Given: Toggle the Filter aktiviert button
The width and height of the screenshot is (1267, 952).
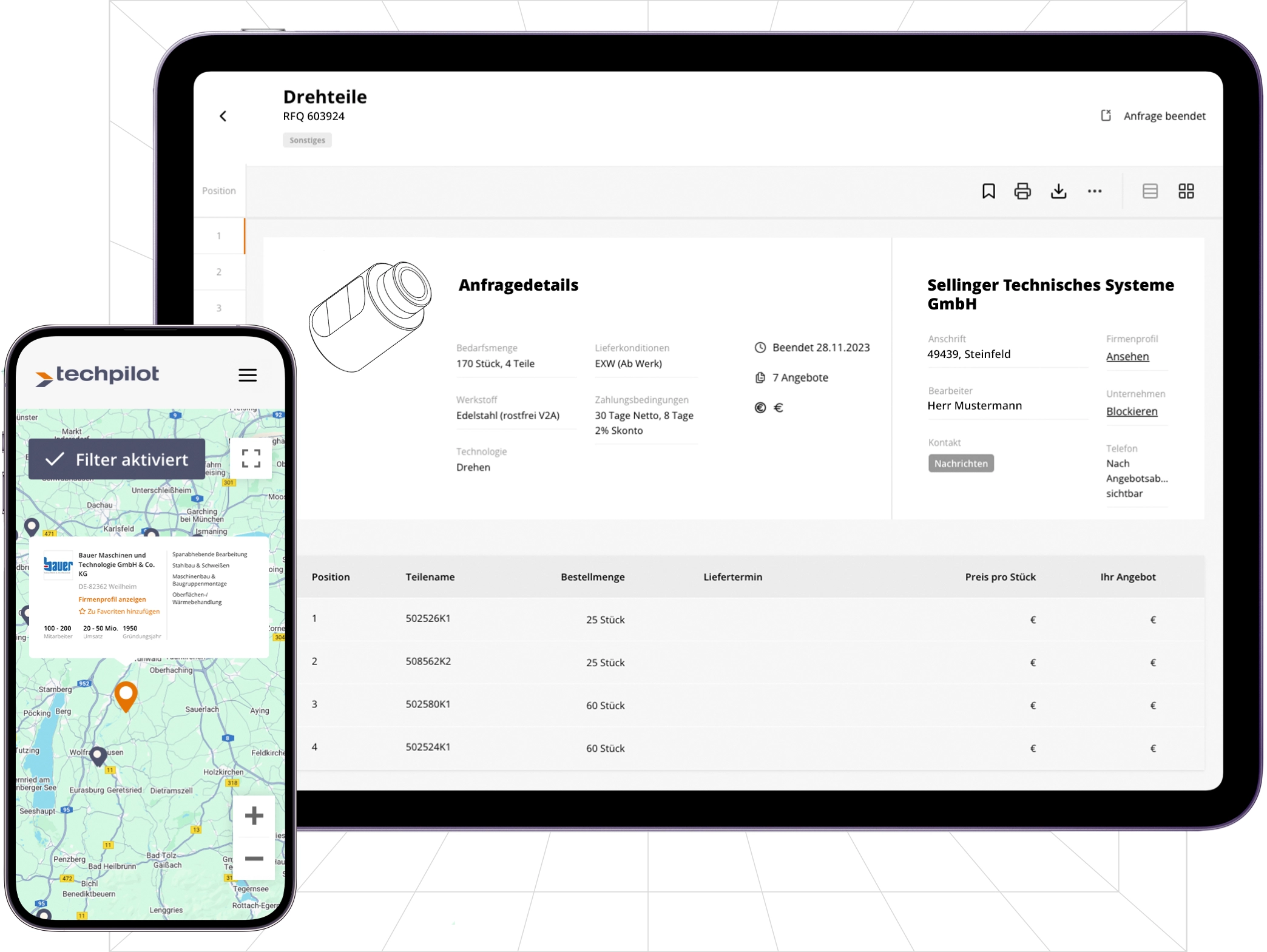Looking at the screenshot, I should [x=117, y=460].
